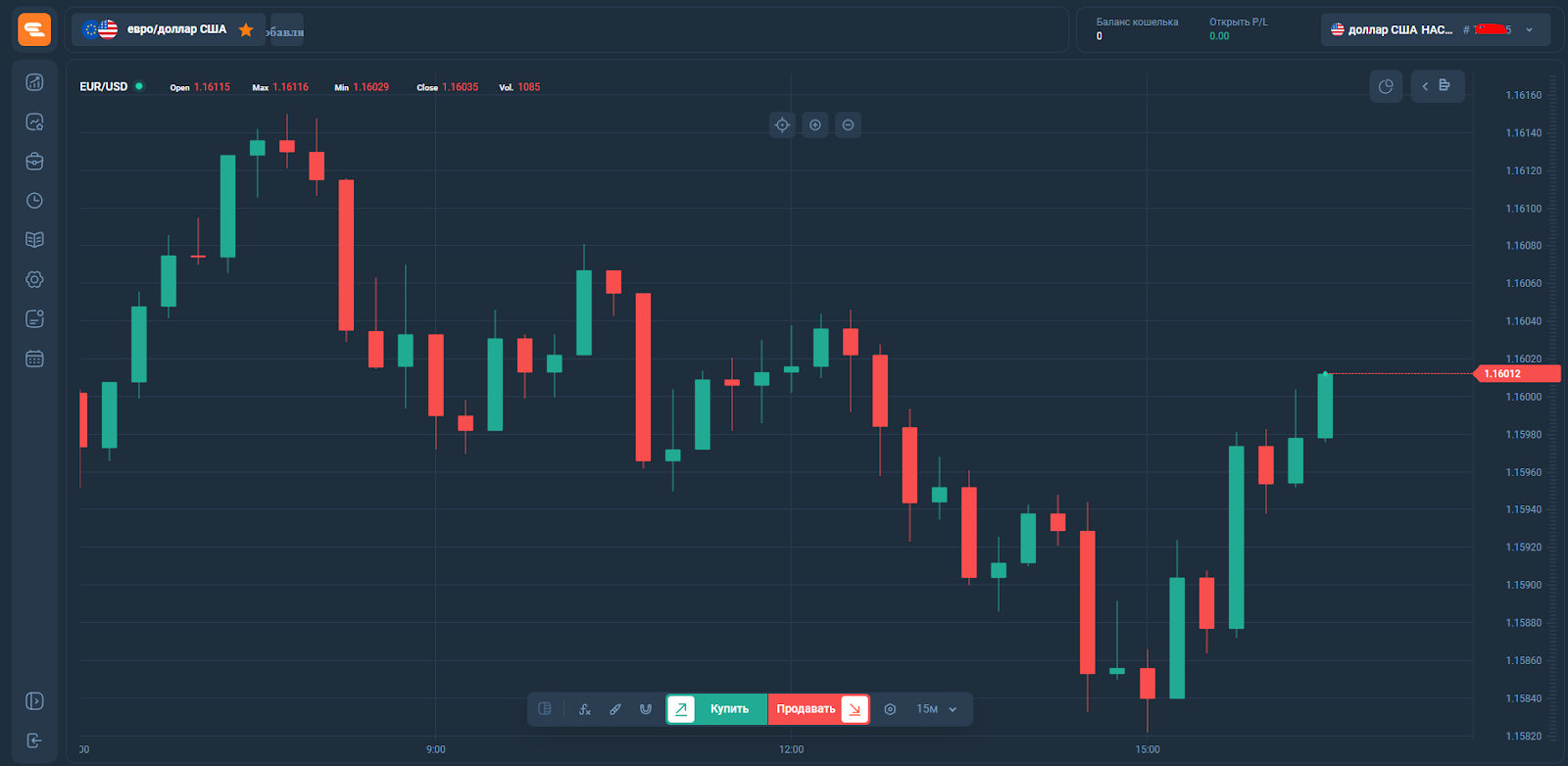The image size is (1568, 766).
Task: Select the drawing tools pencil icon
Action: click(x=615, y=709)
